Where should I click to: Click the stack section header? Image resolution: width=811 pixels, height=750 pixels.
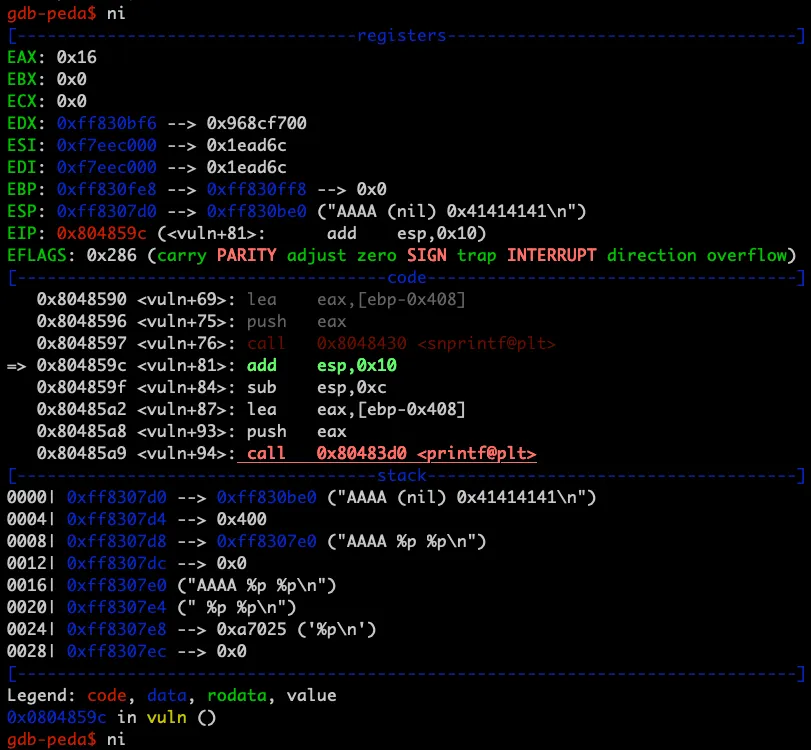(402, 475)
